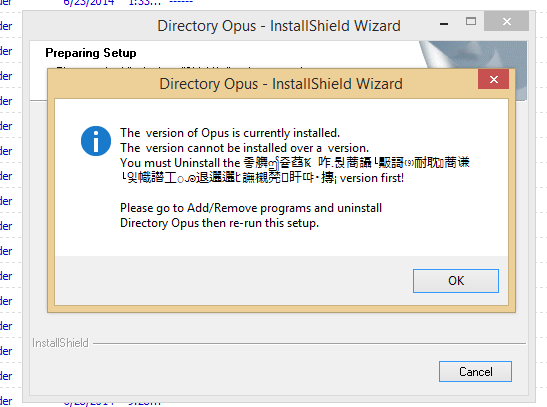
Task: Click the InstallShield label near the separator
Action: coord(60,343)
